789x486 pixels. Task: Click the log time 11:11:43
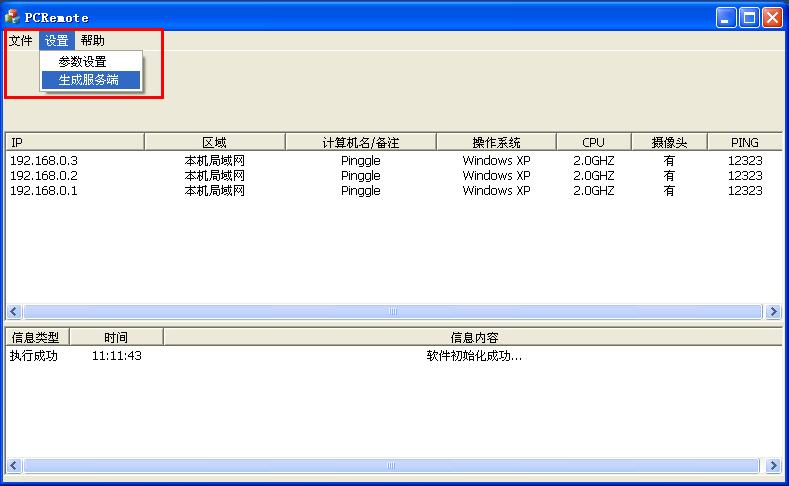coord(117,356)
